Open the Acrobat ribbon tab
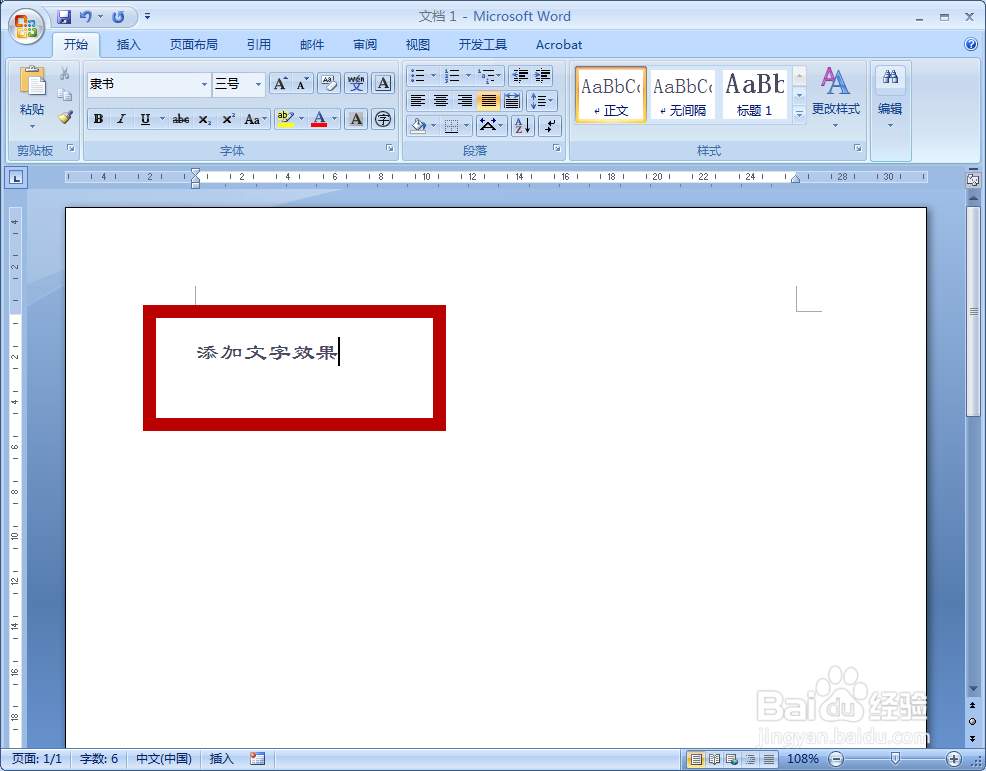 (558, 44)
